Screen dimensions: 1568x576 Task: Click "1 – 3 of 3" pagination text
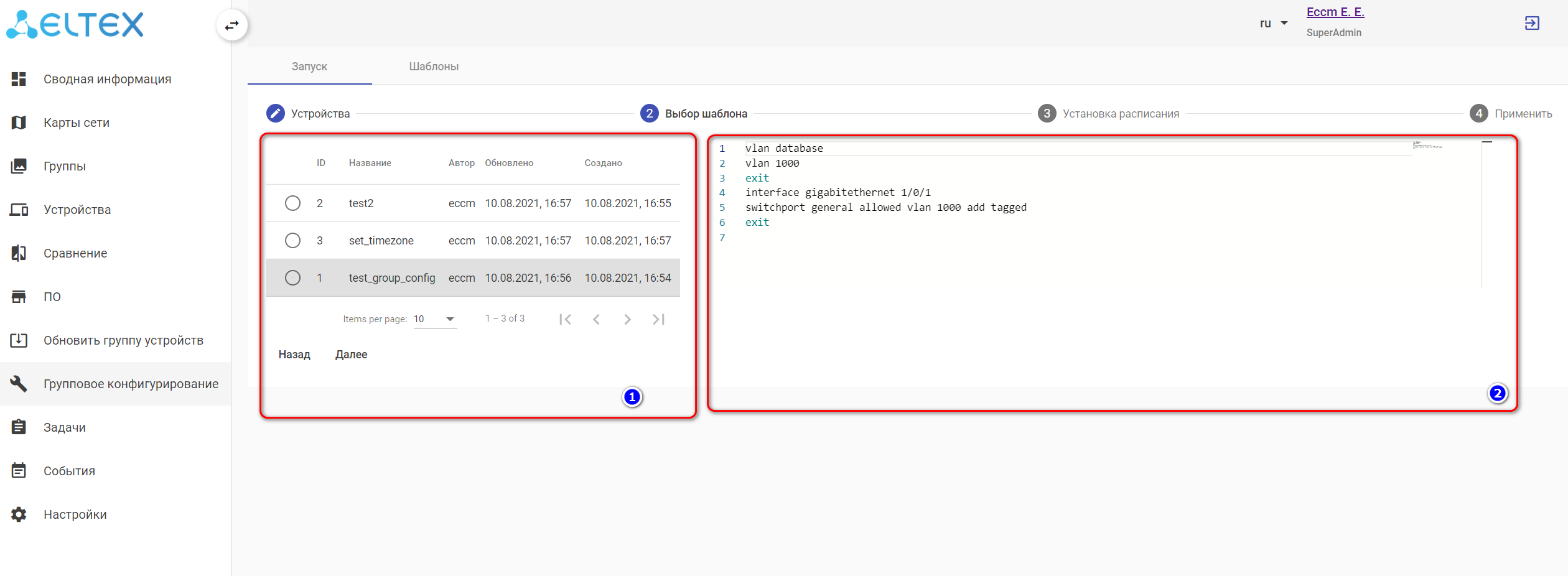(x=505, y=318)
